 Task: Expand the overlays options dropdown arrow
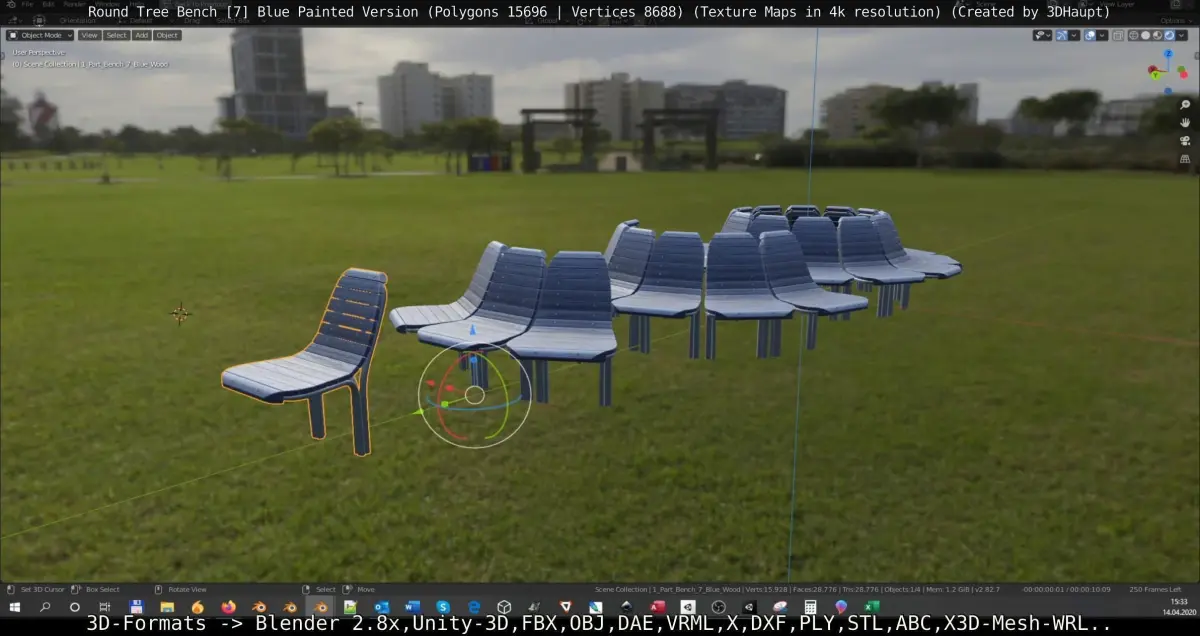coord(1102,35)
